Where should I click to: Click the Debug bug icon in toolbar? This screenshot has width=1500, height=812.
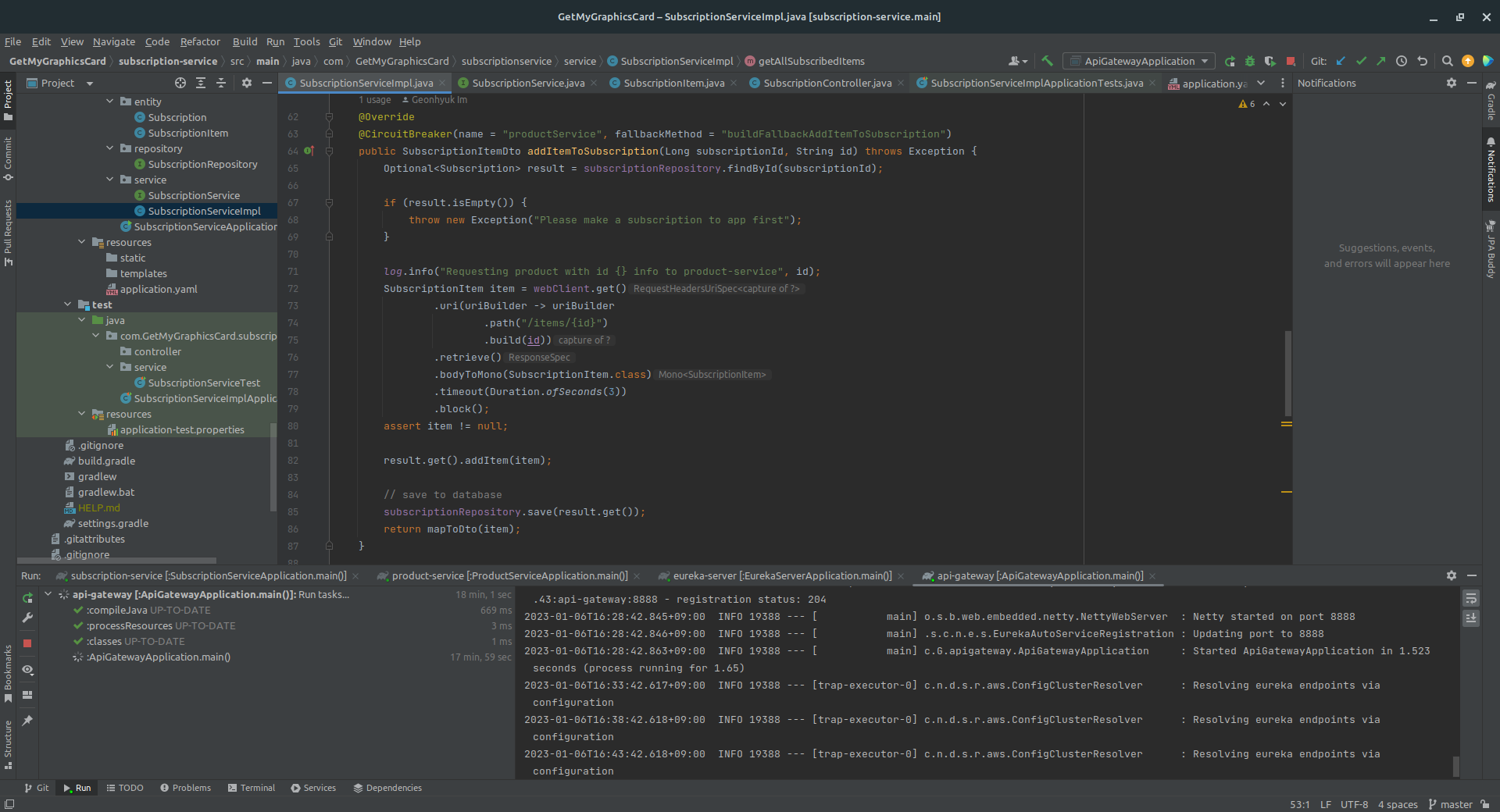[1249, 61]
